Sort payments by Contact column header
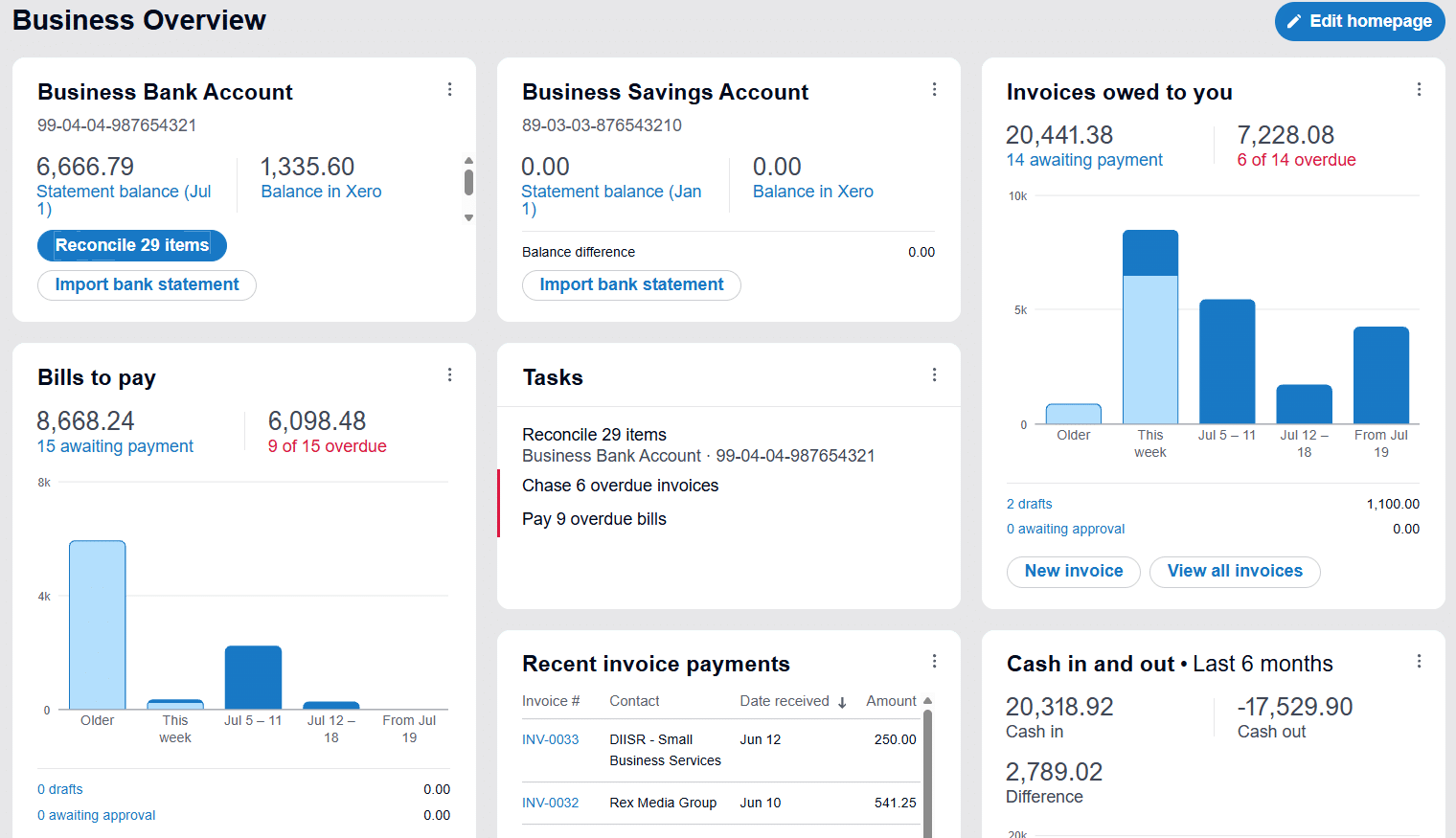1456x838 pixels. [x=634, y=701]
